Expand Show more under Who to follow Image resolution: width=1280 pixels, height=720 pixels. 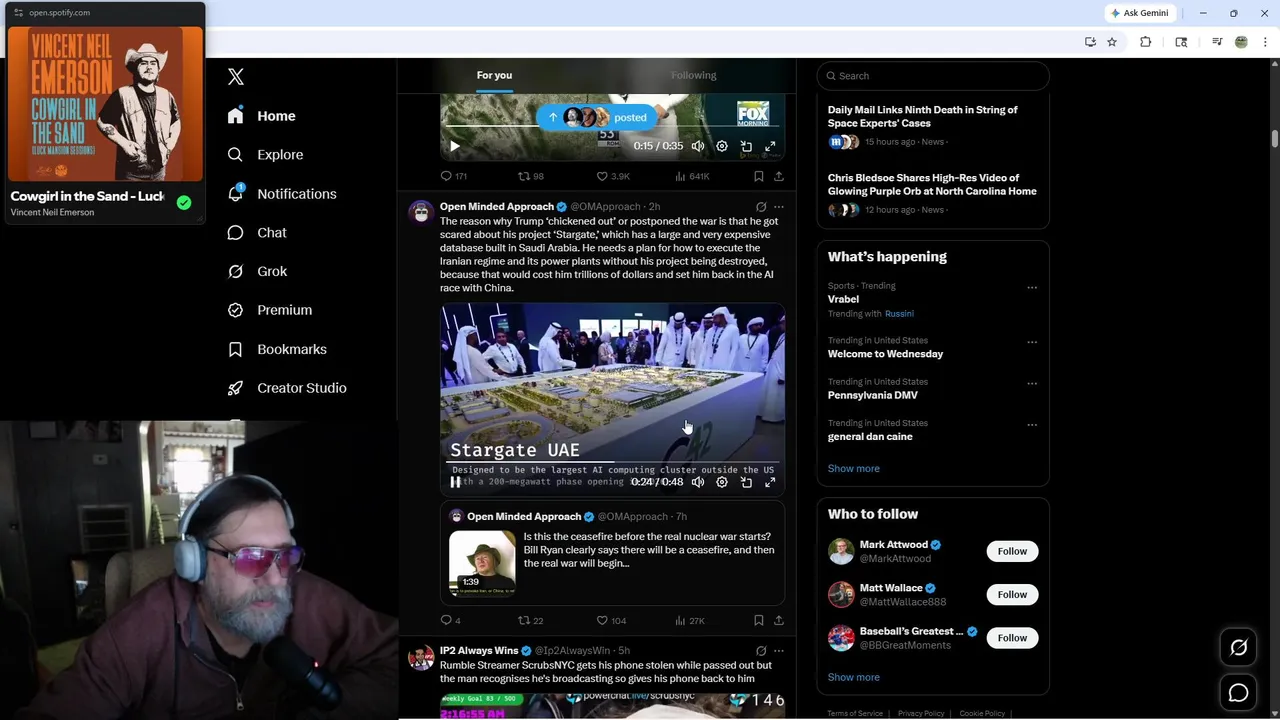[854, 677]
